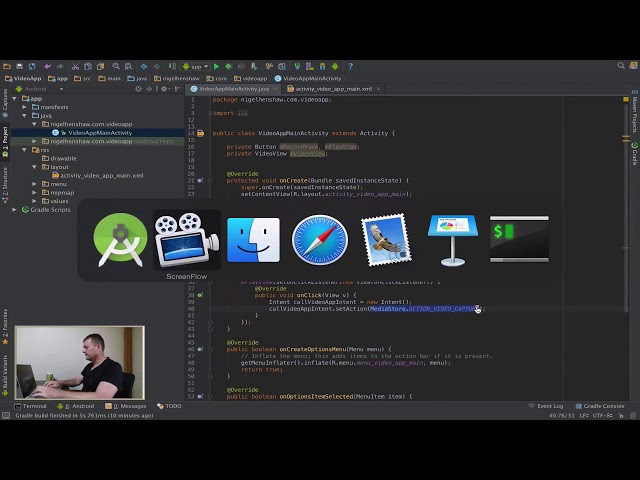
Task: Open the Android tool window at bottom
Action: pos(76,406)
